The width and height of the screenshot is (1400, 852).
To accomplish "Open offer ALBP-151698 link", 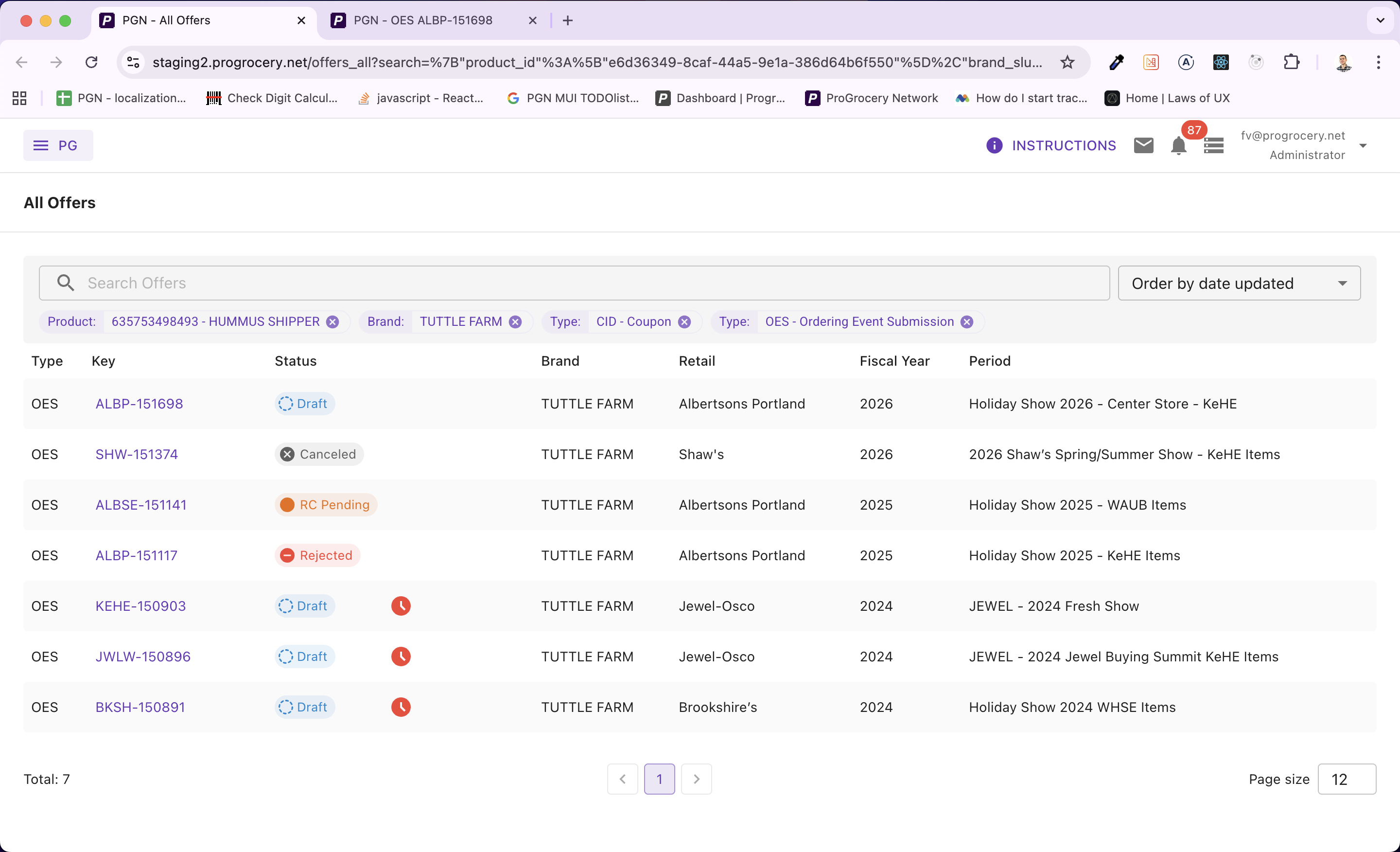I will coord(139,404).
